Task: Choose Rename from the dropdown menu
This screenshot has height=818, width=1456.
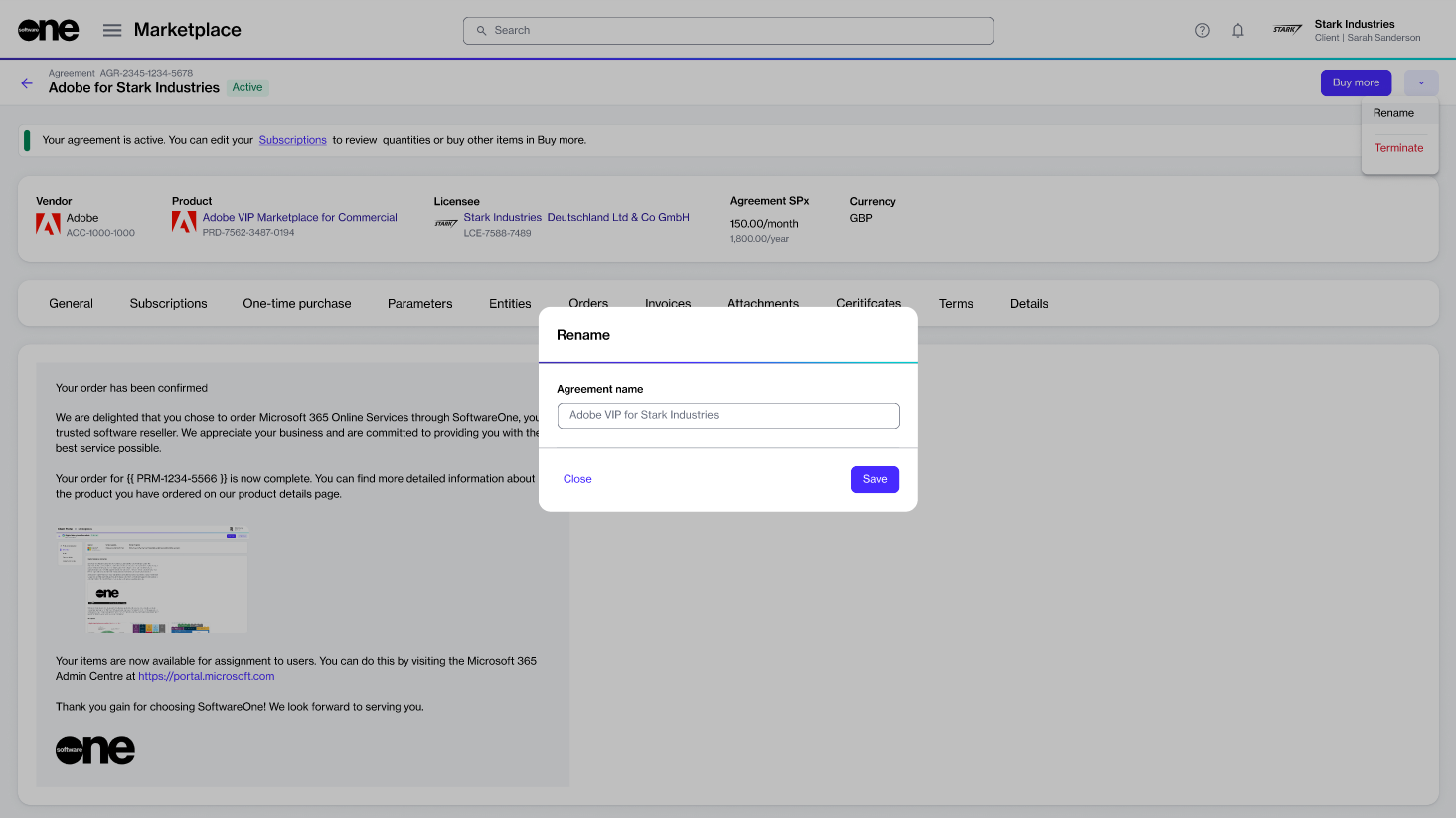Action: (x=1393, y=113)
